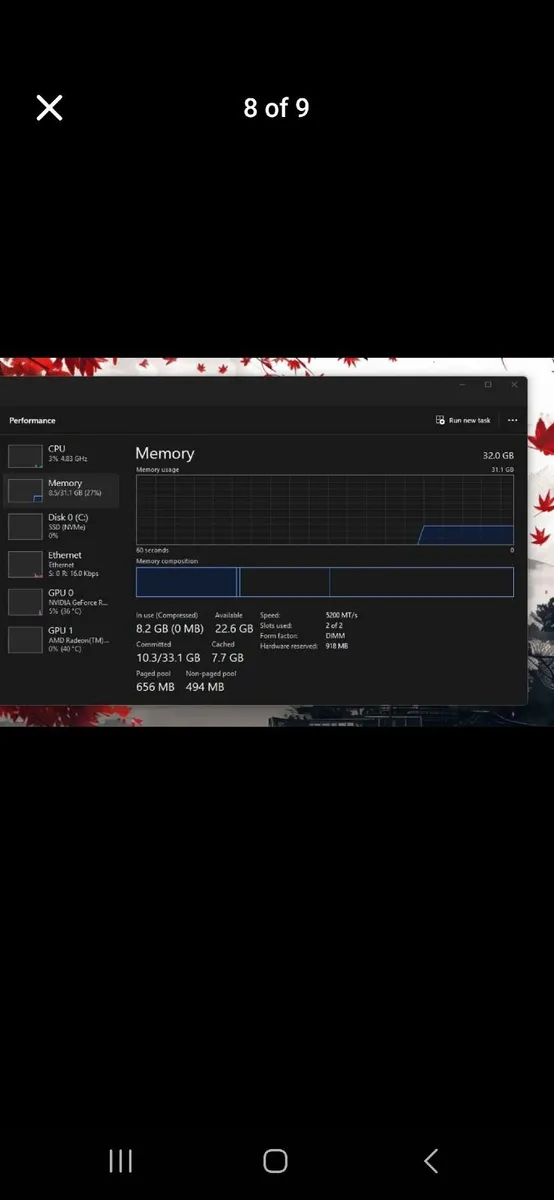
Task: Click the Hardware reserved value 918 MB
Action: tap(337, 646)
